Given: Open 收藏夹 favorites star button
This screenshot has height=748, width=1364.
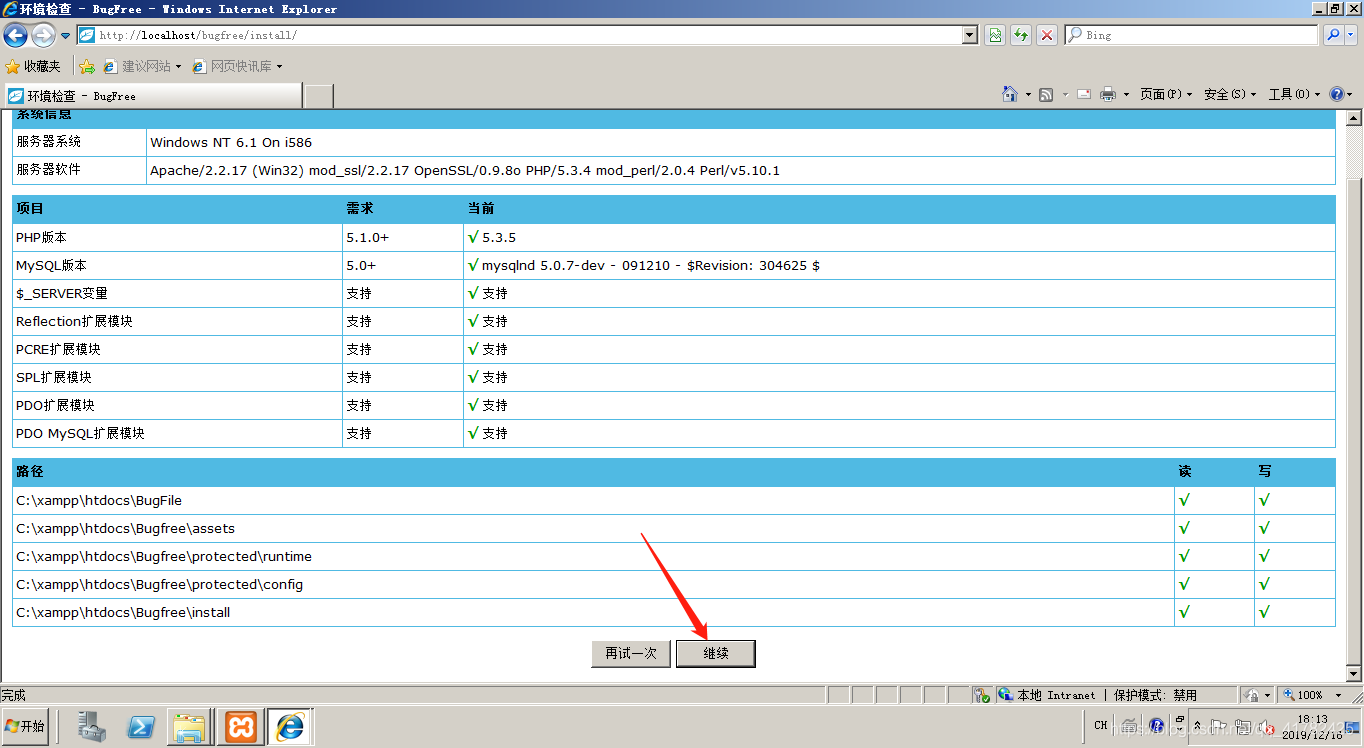Looking at the screenshot, I should click(33, 66).
